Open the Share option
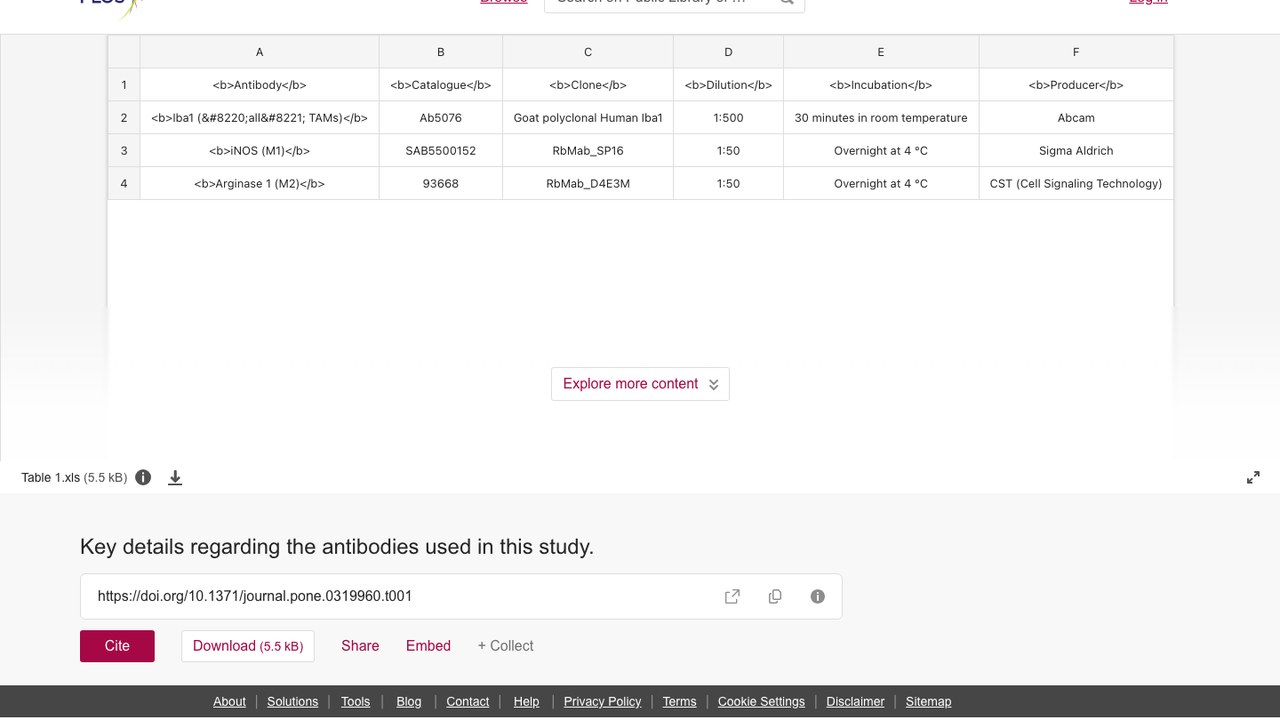This screenshot has height=720, width=1280. point(360,646)
